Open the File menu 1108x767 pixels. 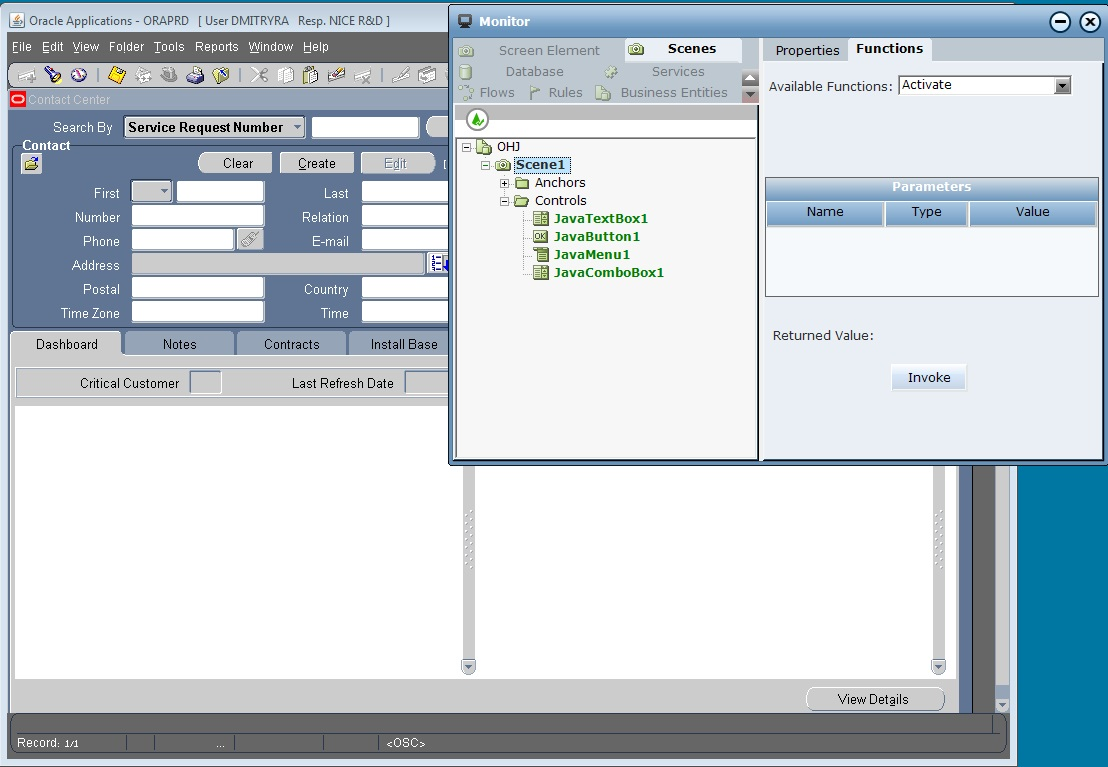tap(22, 47)
